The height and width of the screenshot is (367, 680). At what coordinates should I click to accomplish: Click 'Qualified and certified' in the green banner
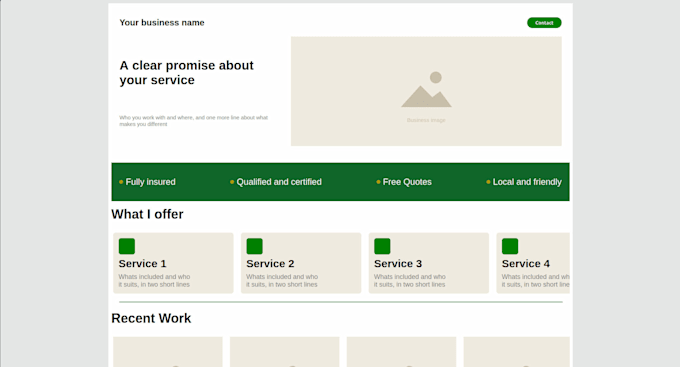(279, 182)
